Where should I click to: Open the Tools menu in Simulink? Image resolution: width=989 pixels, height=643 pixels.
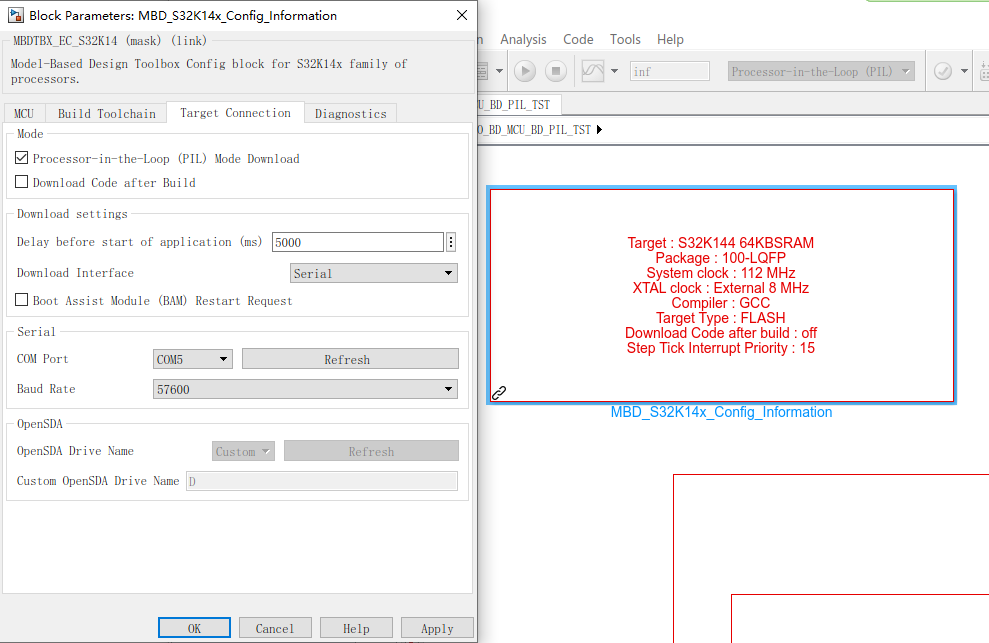625,39
